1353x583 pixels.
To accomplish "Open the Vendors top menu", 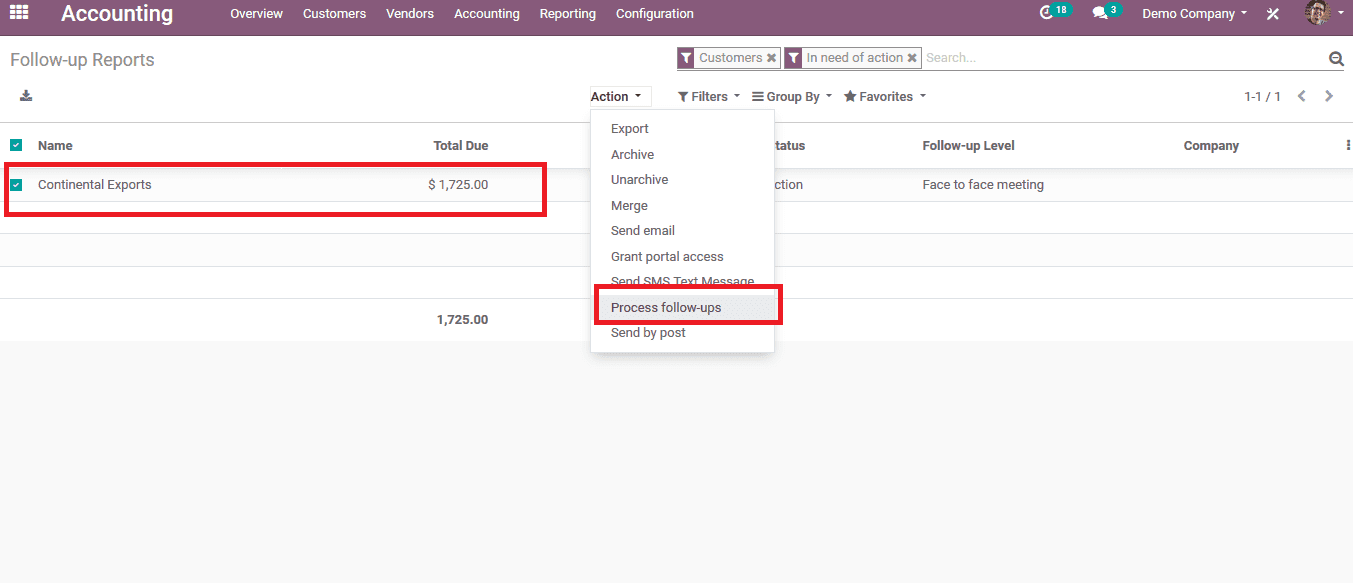I will (x=410, y=14).
